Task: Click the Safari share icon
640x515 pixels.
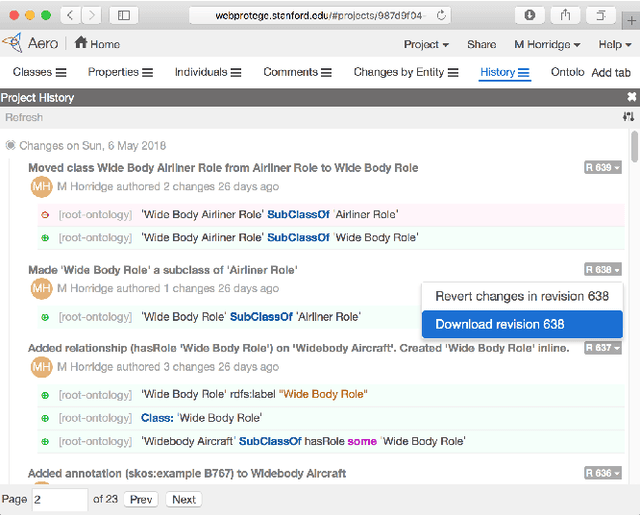Action: coord(565,15)
